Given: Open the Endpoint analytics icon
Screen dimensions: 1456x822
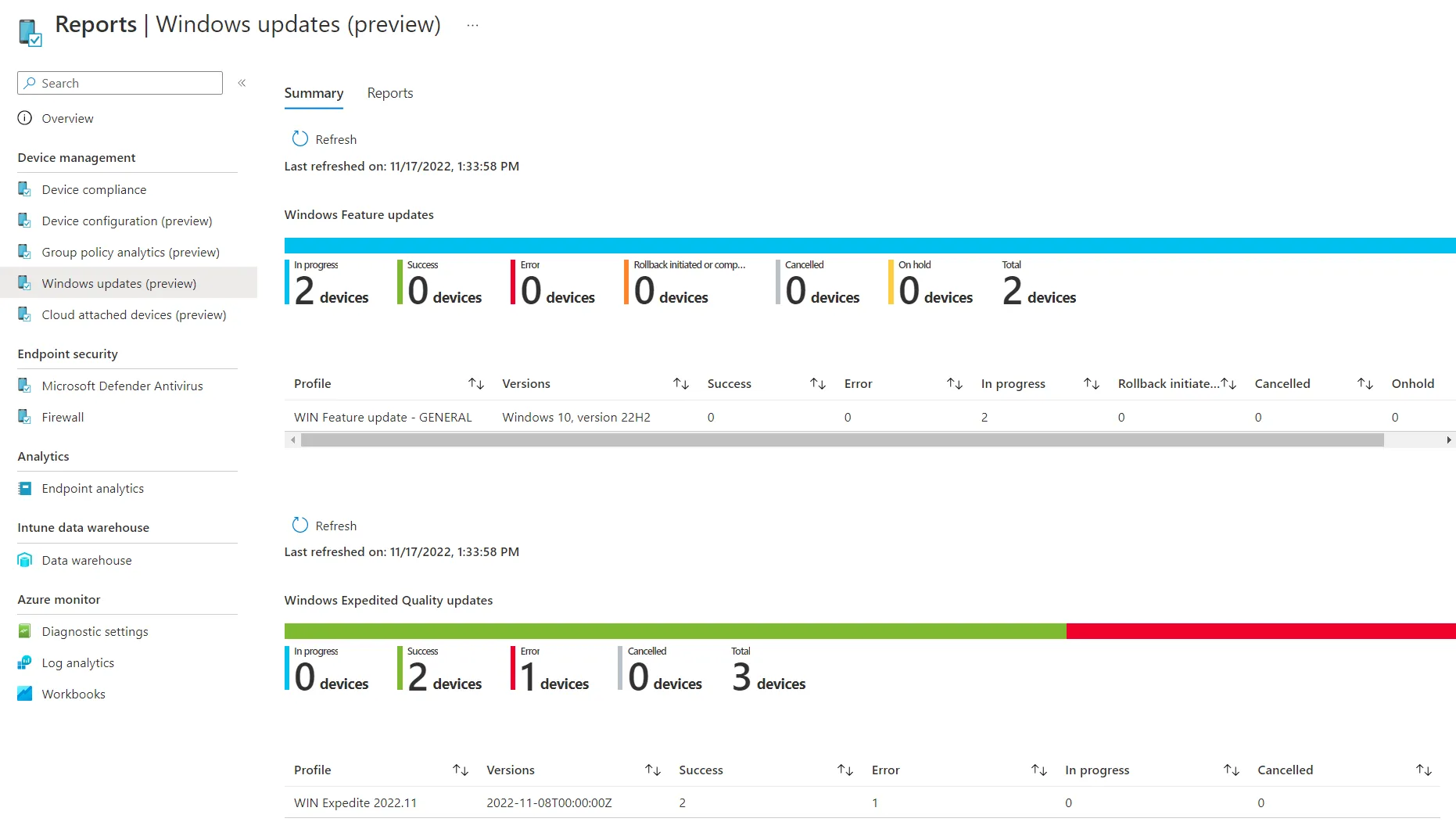Looking at the screenshot, I should 25,488.
